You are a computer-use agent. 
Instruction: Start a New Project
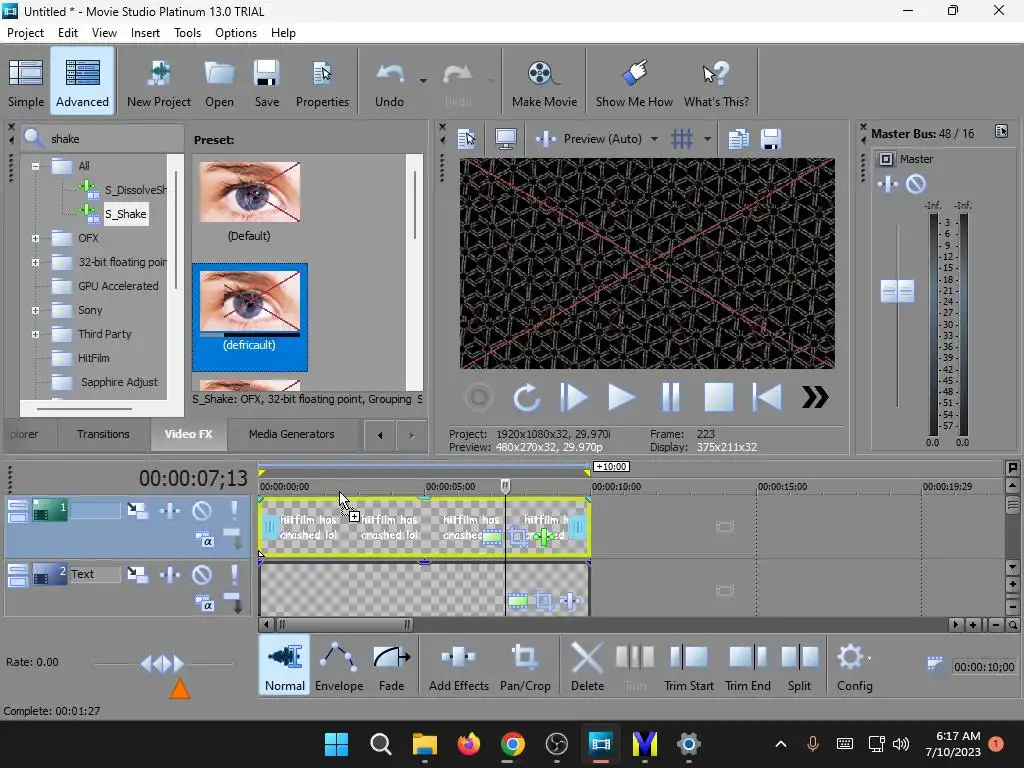pos(159,82)
